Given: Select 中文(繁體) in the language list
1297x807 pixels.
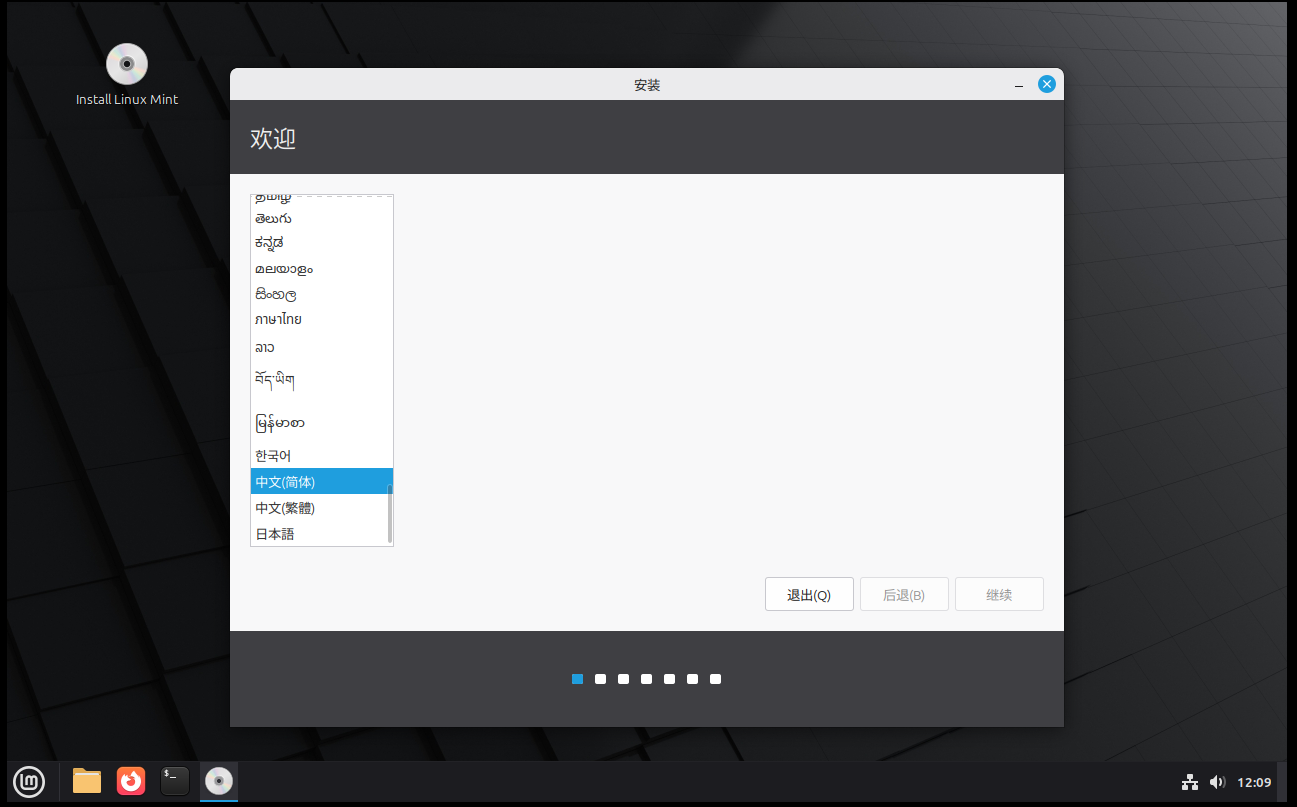Looking at the screenshot, I should click(285, 508).
